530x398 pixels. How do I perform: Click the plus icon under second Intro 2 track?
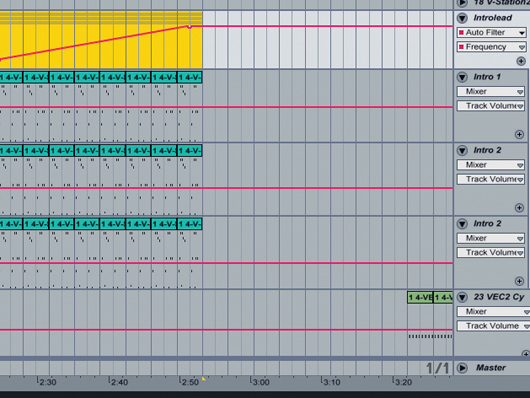520,281
